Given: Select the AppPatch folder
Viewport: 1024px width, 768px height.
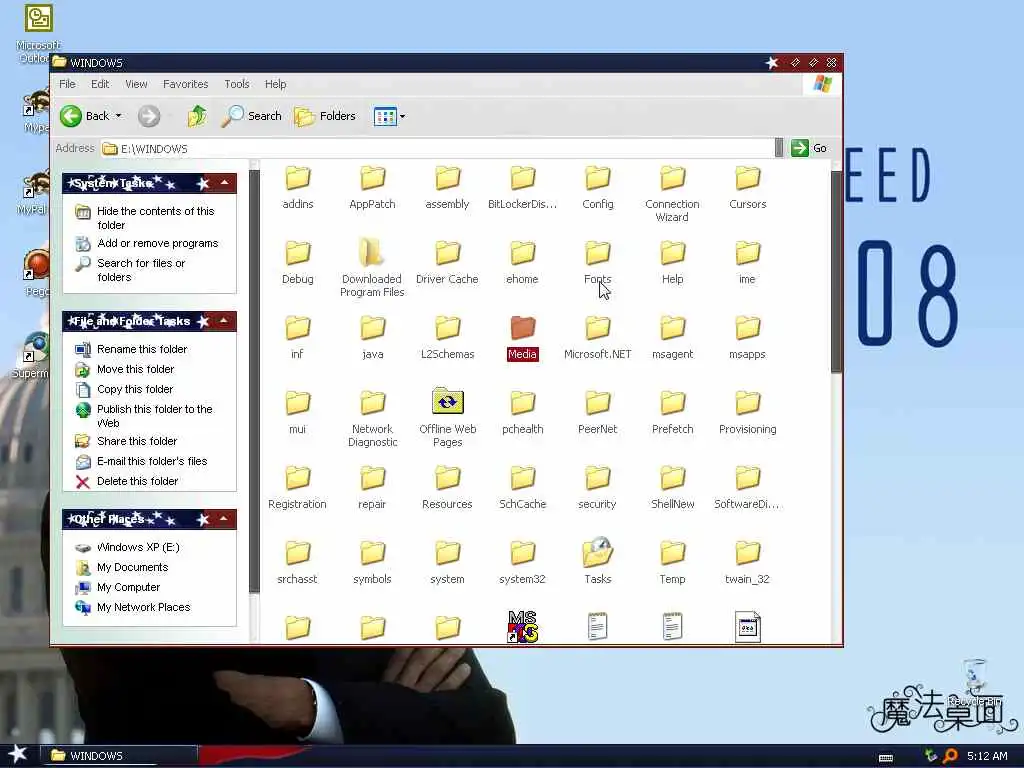Looking at the screenshot, I should coord(372,187).
